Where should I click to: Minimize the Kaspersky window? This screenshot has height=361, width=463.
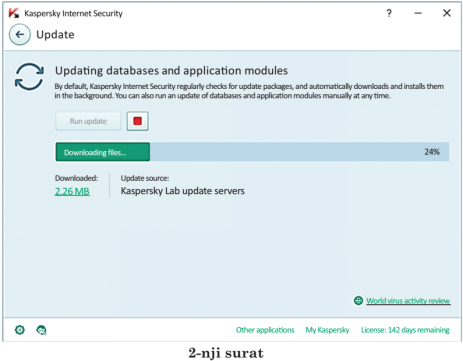(418, 13)
